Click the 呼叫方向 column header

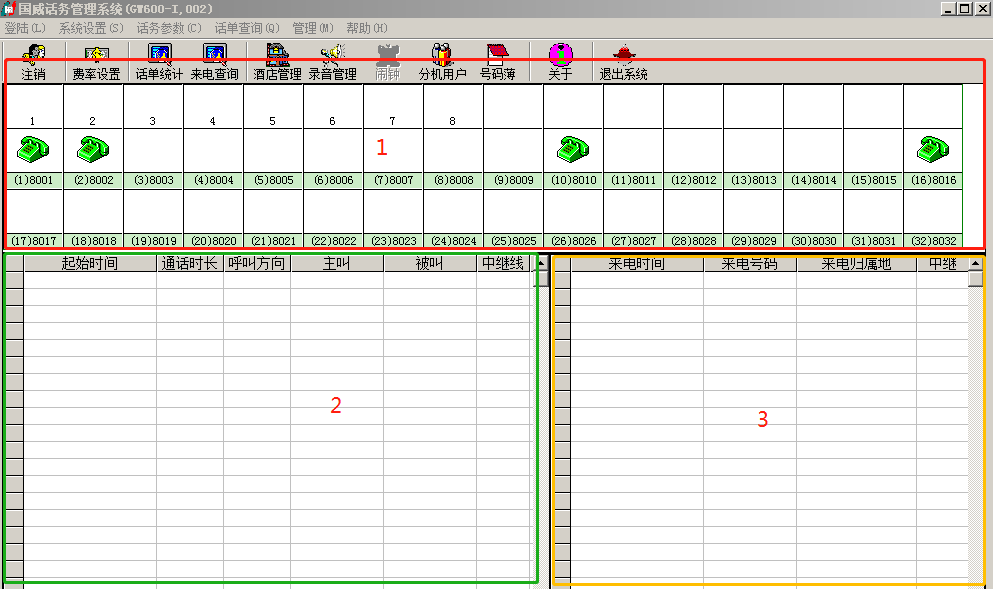click(256, 263)
